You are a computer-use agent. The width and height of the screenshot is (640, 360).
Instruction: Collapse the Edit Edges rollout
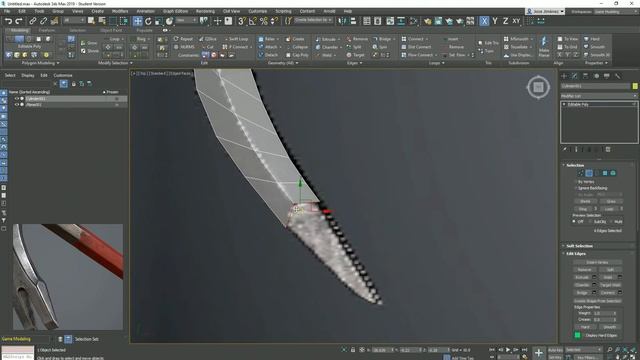coord(576,254)
